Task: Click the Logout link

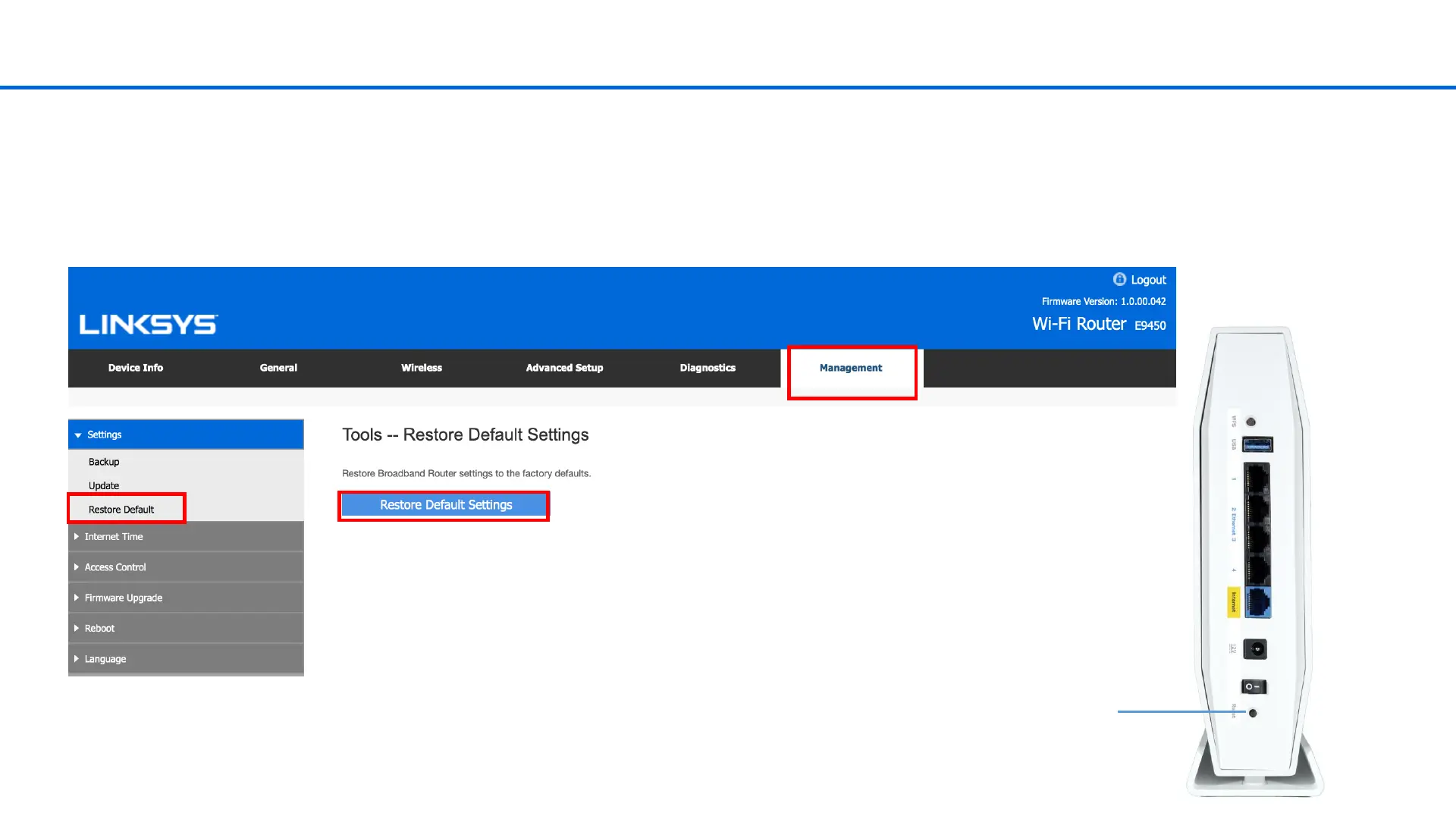Action: [x=1148, y=280]
